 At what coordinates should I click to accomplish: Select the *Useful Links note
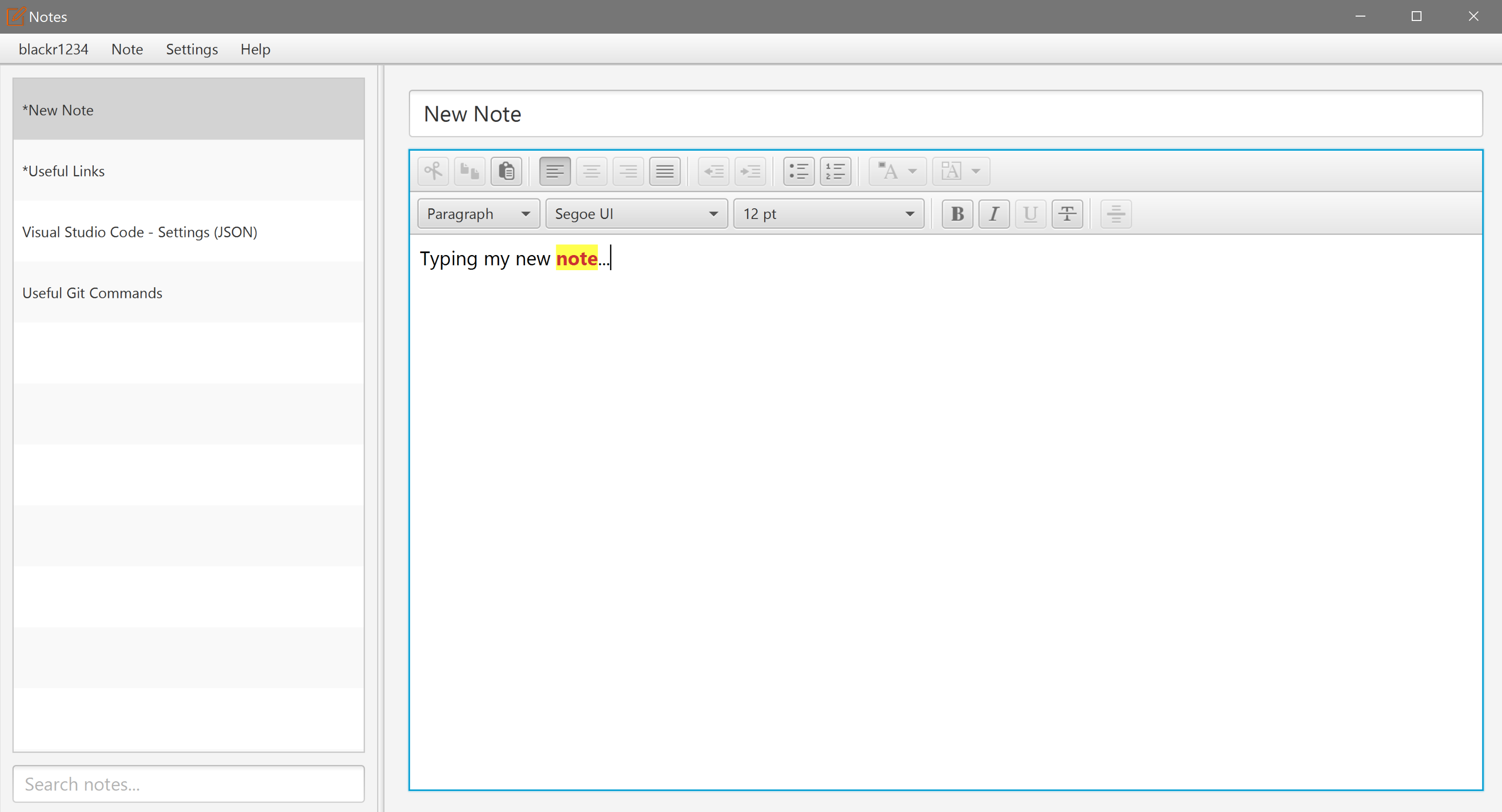point(189,171)
